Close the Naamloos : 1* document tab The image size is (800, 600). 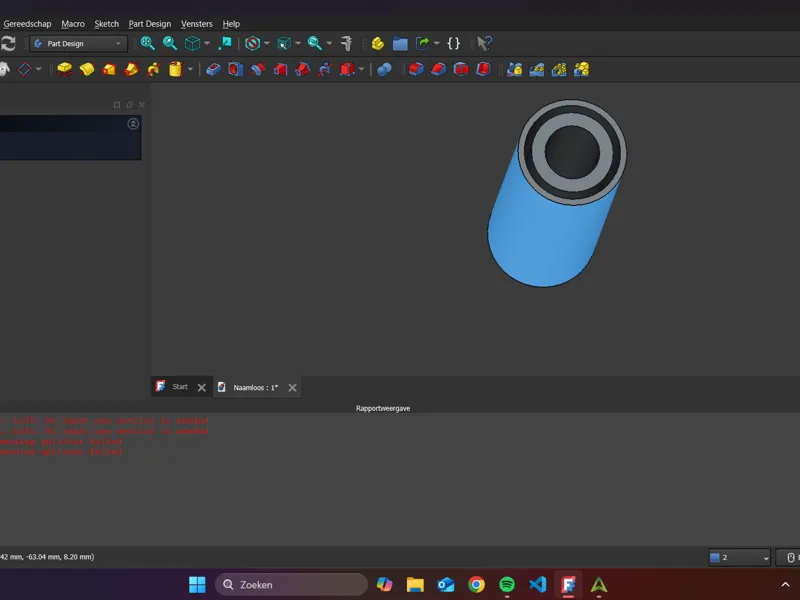point(292,388)
